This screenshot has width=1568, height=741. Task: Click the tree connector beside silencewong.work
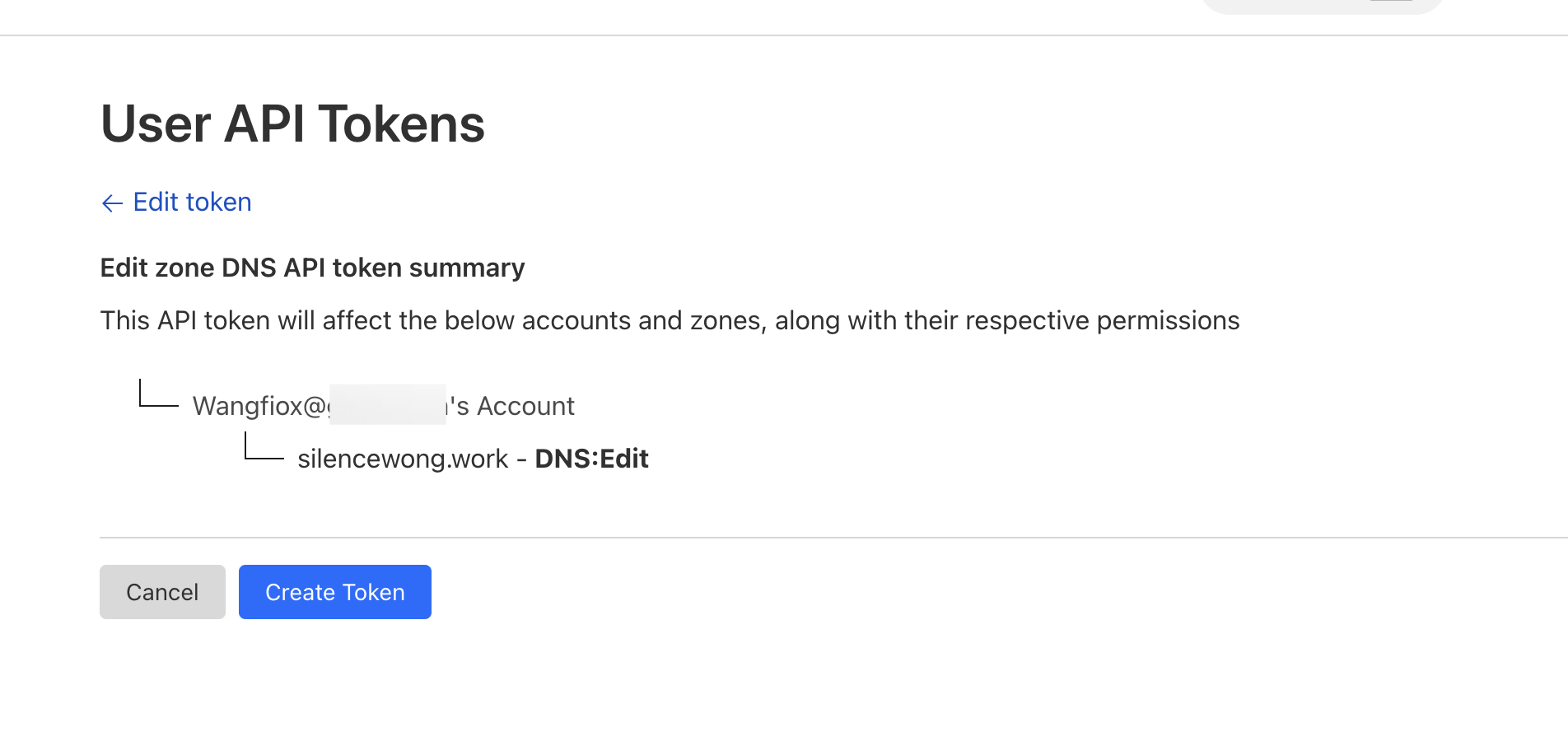point(264,449)
